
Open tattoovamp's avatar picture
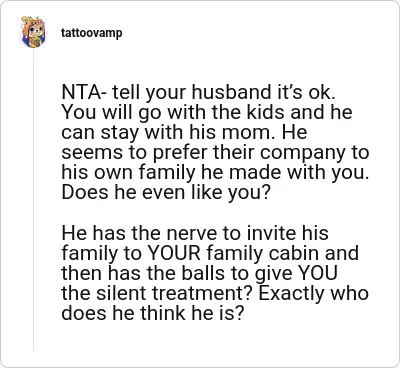(x=33, y=32)
